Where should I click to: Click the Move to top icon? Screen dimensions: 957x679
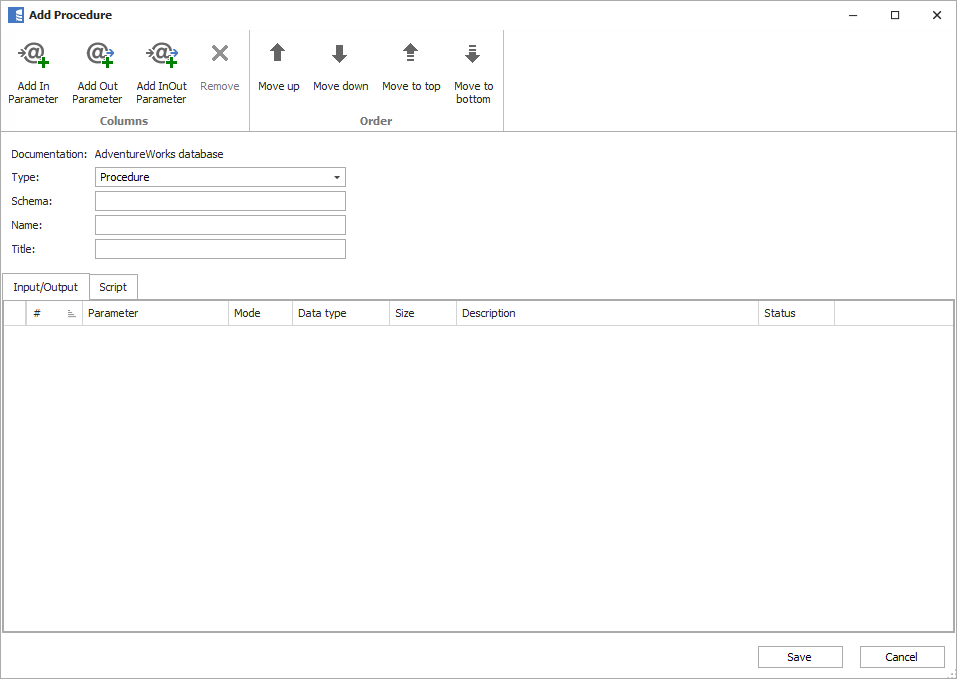coord(410,54)
